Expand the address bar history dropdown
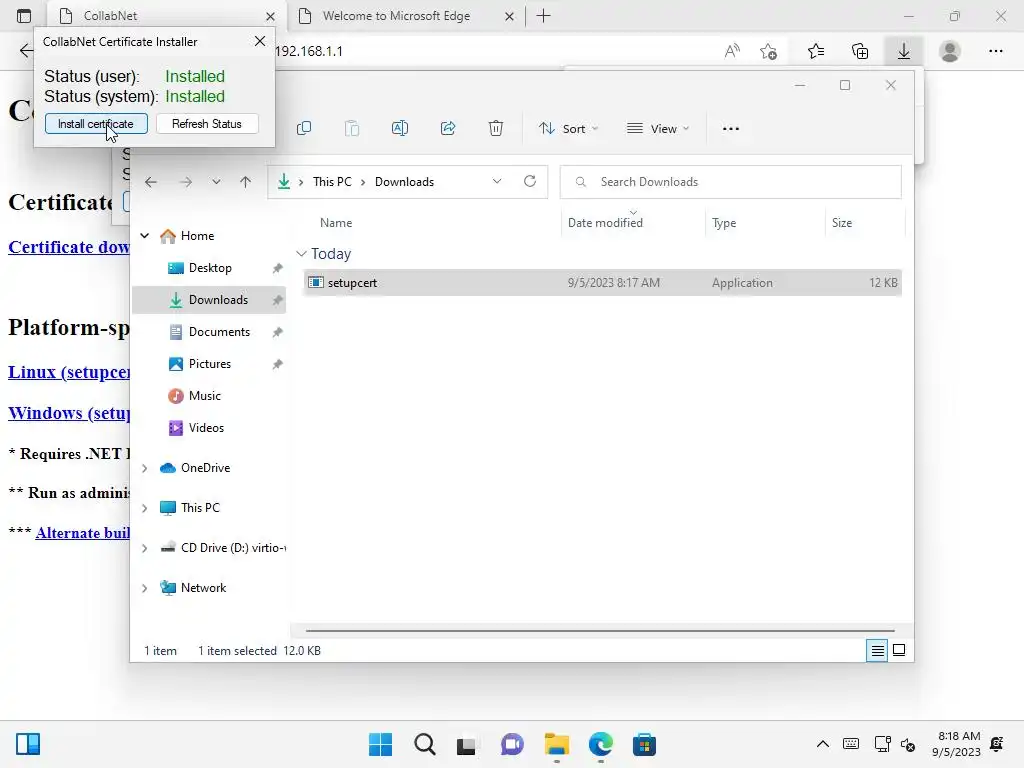This screenshot has width=1024, height=768. click(497, 182)
